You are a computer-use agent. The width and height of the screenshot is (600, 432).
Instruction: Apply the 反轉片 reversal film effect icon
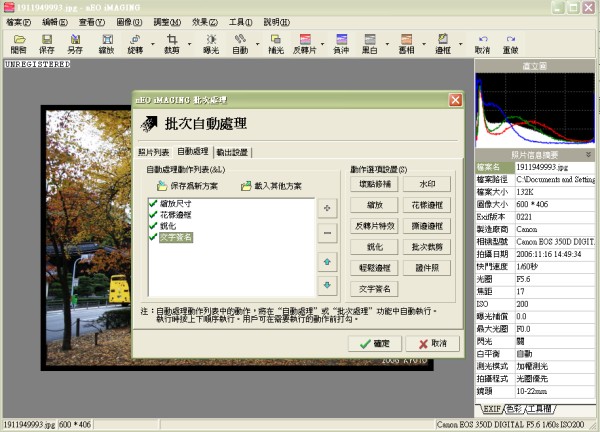(x=305, y=44)
